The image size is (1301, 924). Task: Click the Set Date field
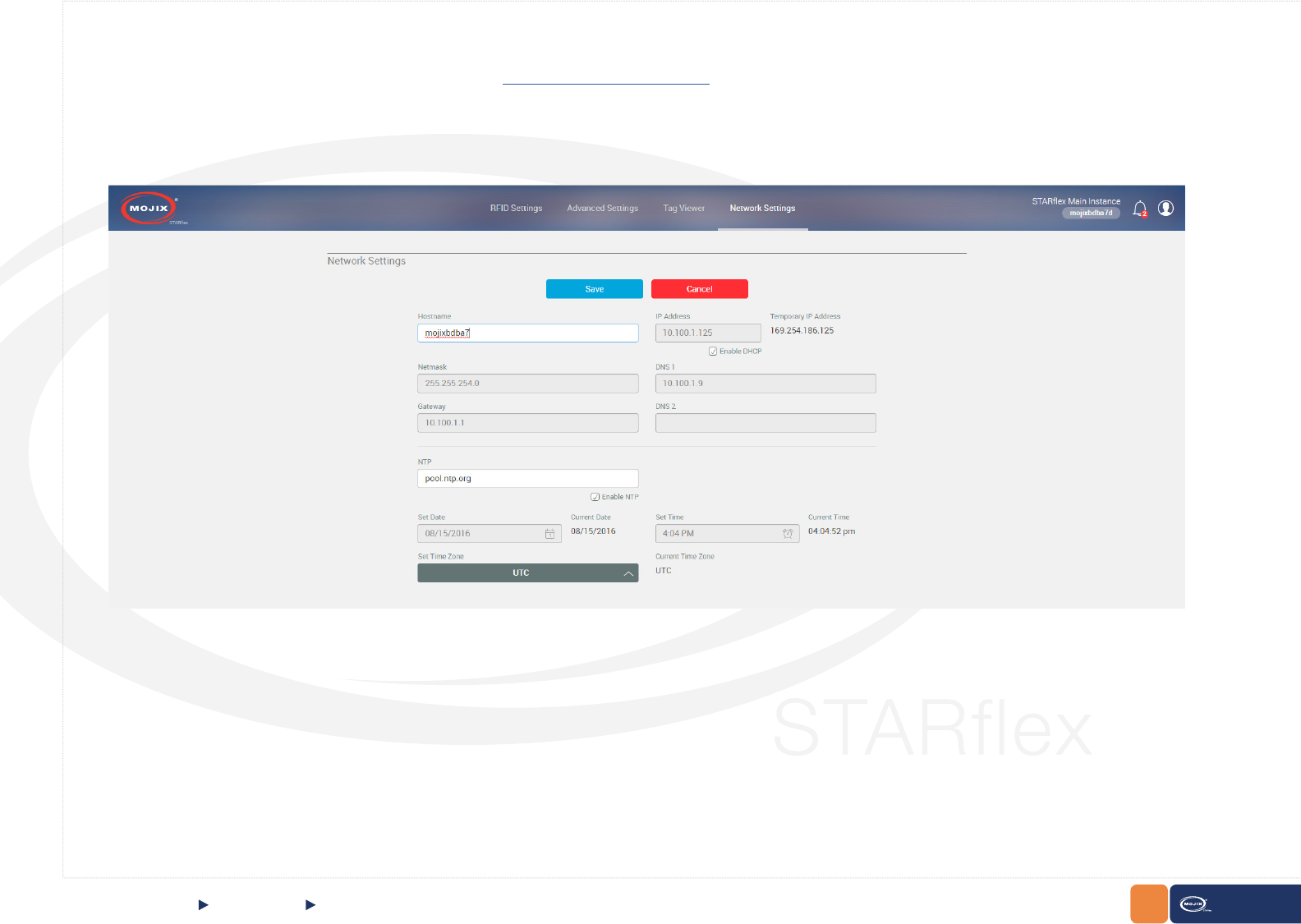pyautogui.click(x=490, y=534)
